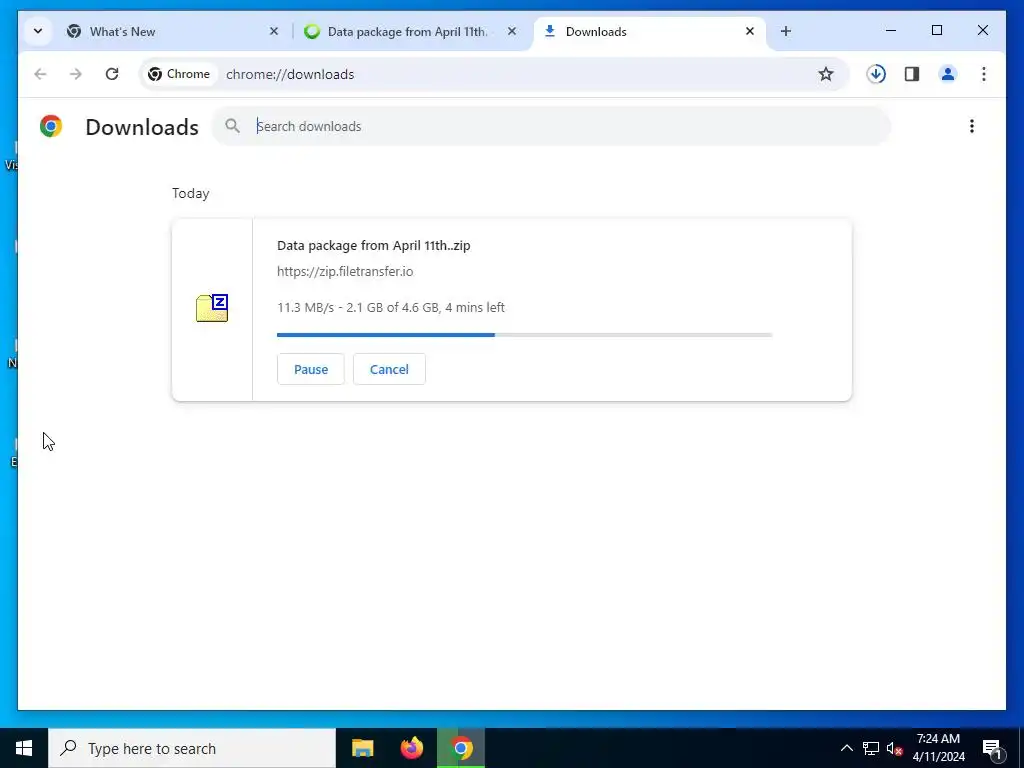Pause the zip download
Screen dimensions: 1024x768
(311, 369)
